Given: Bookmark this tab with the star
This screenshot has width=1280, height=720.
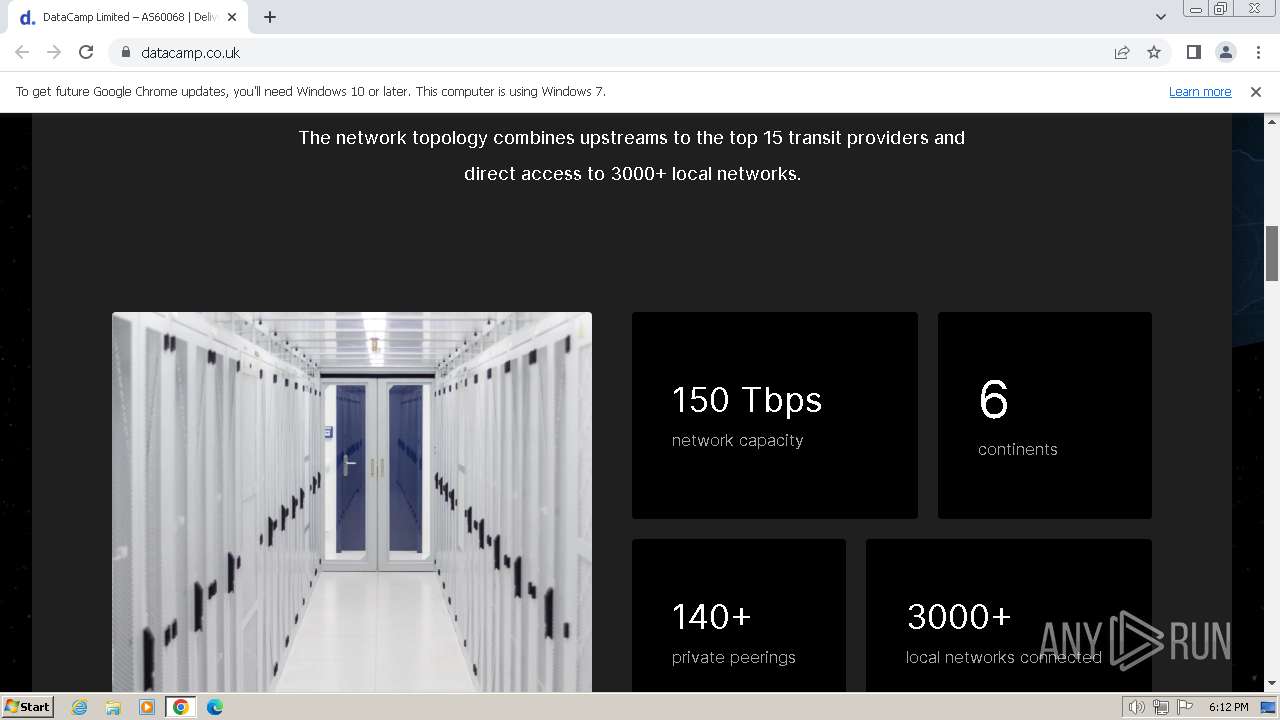Looking at the screenshot, I should click(1154, 52).
